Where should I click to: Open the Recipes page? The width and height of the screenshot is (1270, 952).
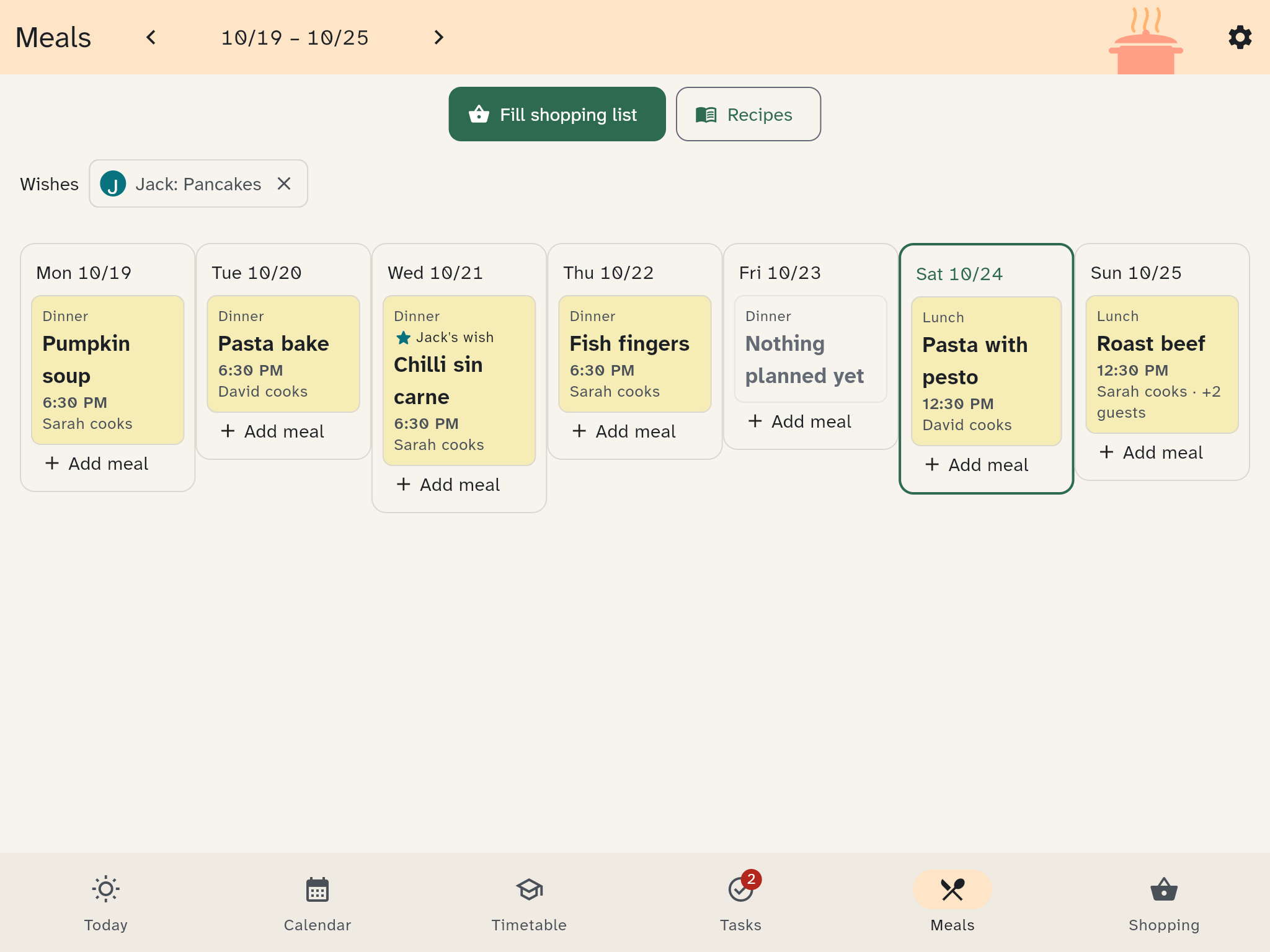pyautogui.click(x=748, y=114)
